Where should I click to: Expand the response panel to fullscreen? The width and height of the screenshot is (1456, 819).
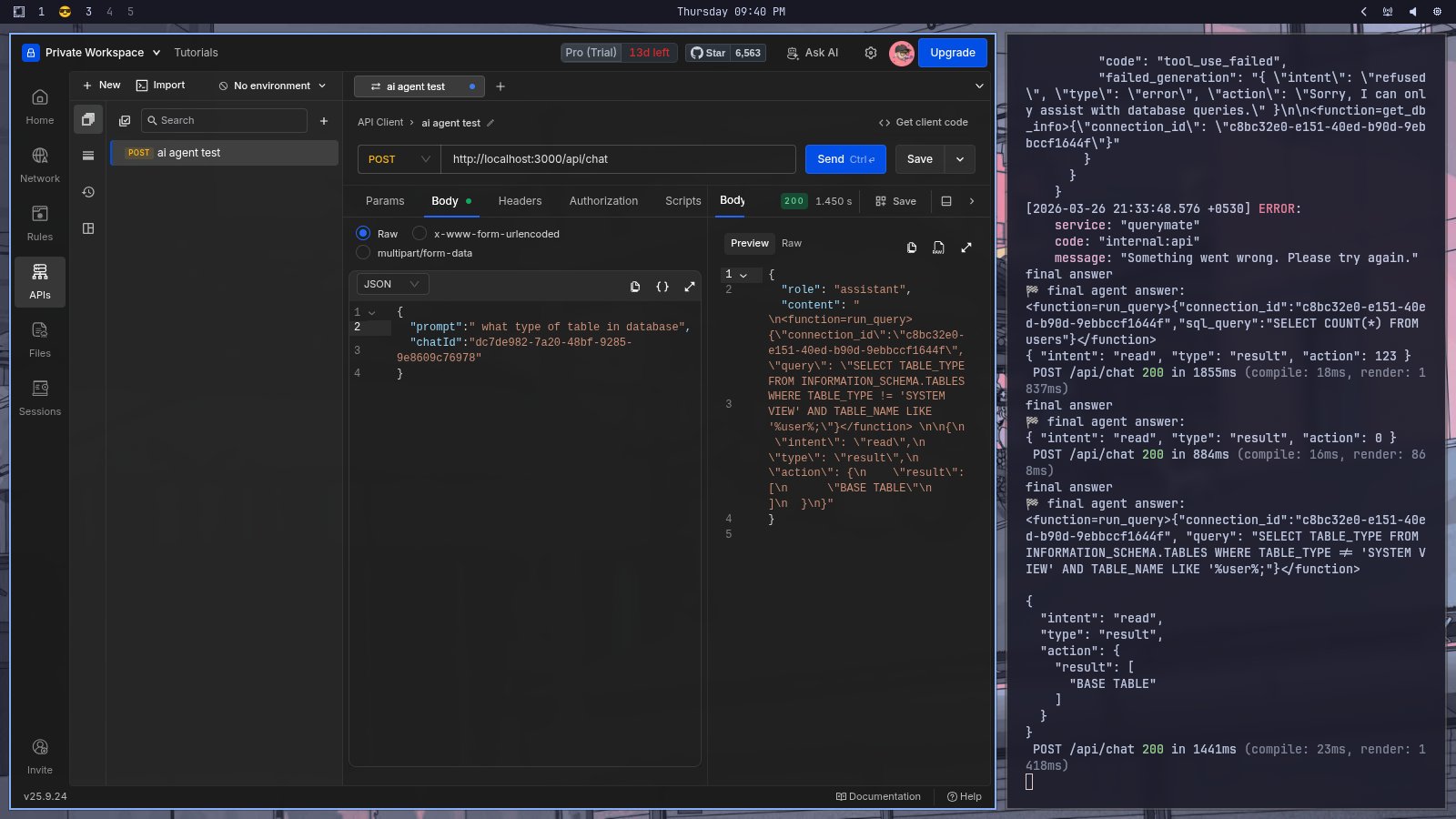966,248
